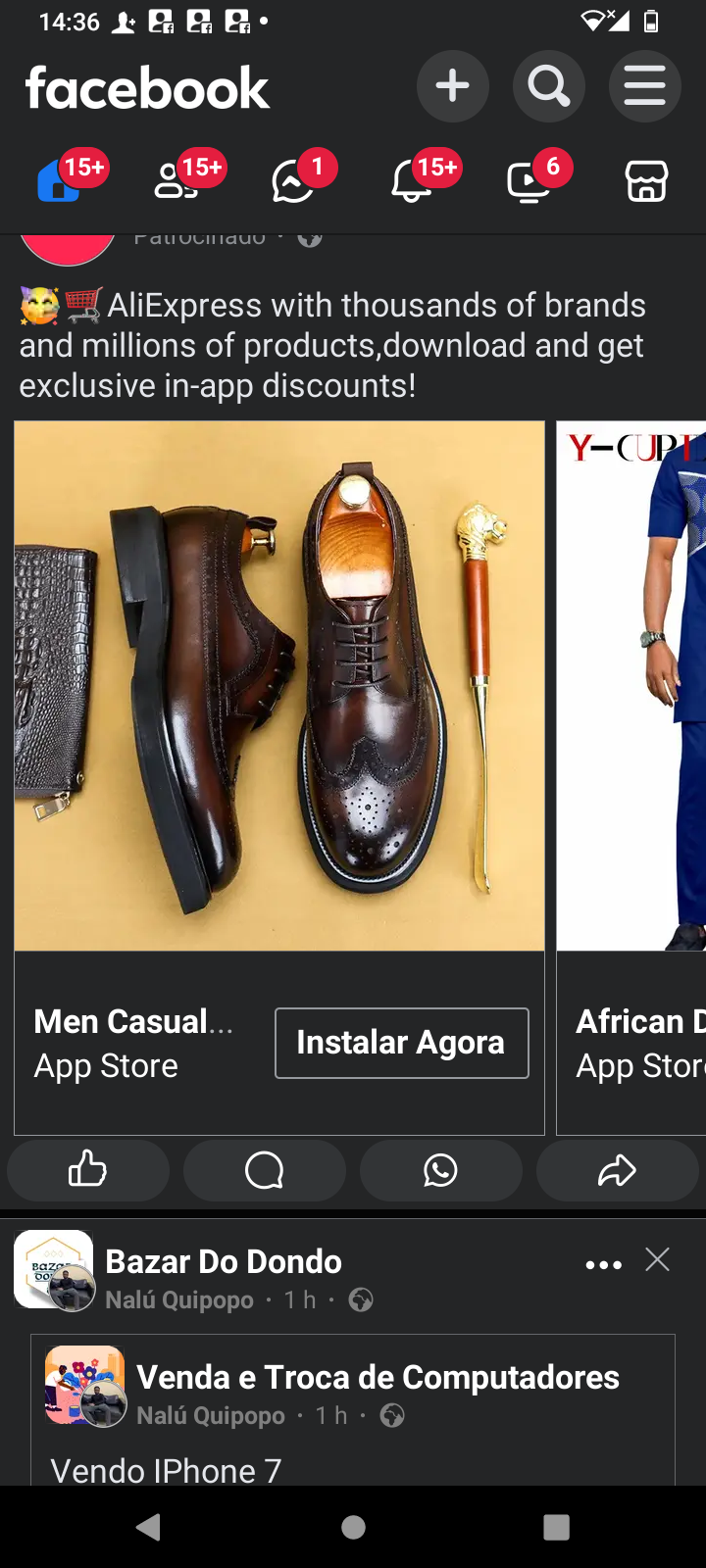Comment on the AliExpress ad
706x1568 pixels.
pyautogui.click(x=265, y=1170)
